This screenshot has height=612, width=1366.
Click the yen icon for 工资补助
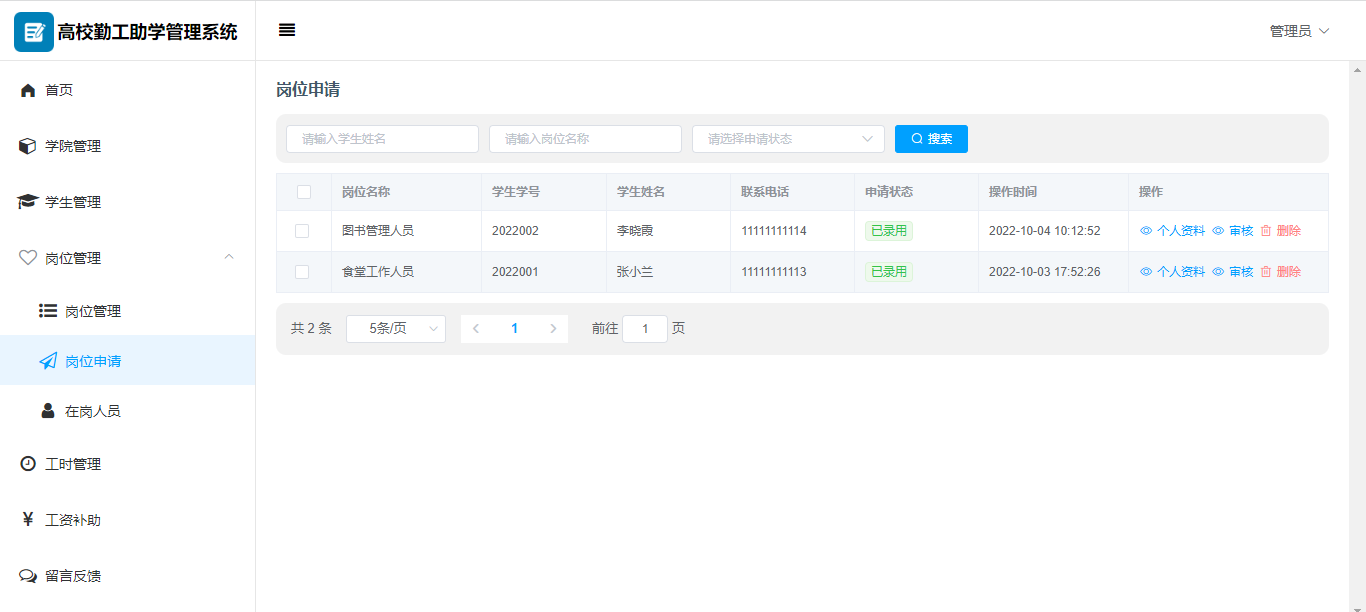[x=28, y=520]
